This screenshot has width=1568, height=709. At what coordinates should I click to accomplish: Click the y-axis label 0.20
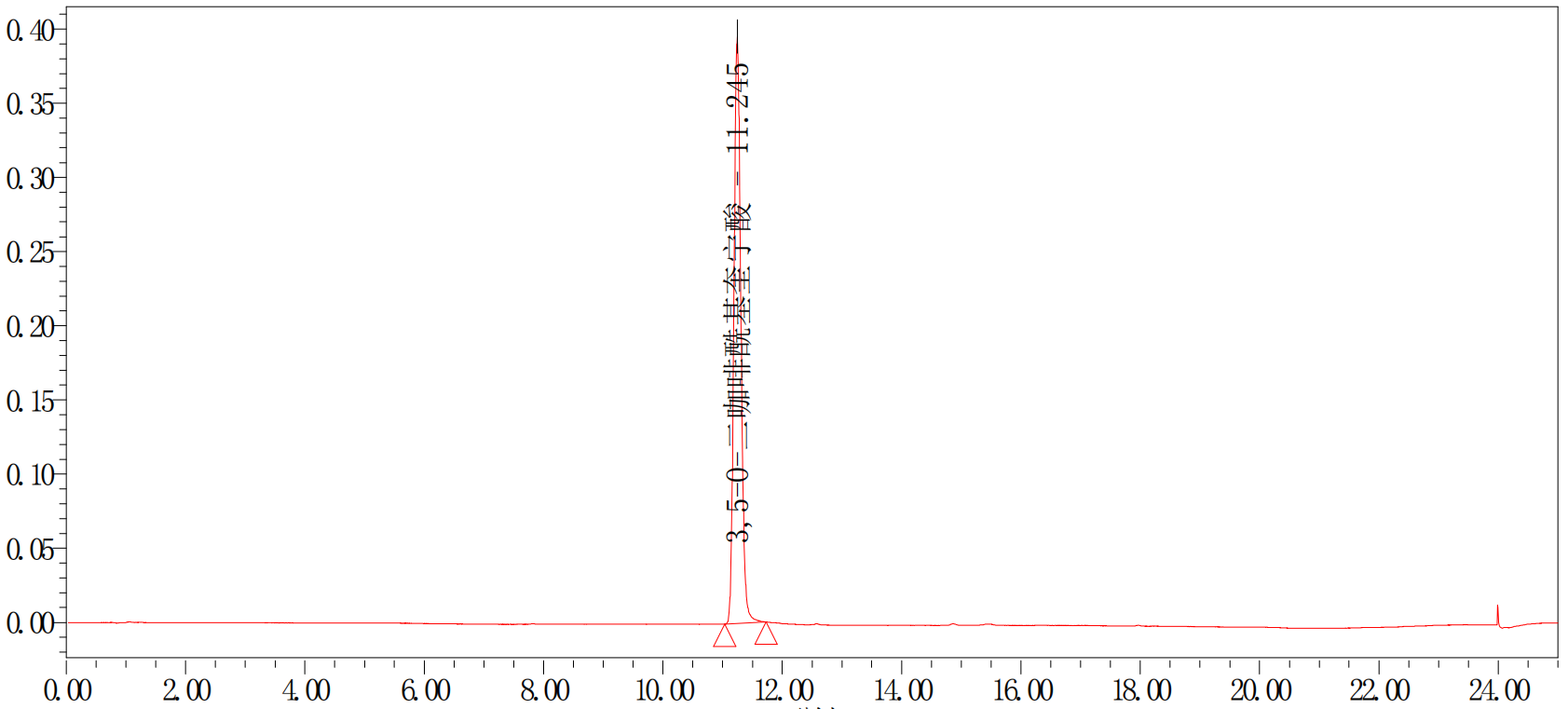click(x=30, y=327)
